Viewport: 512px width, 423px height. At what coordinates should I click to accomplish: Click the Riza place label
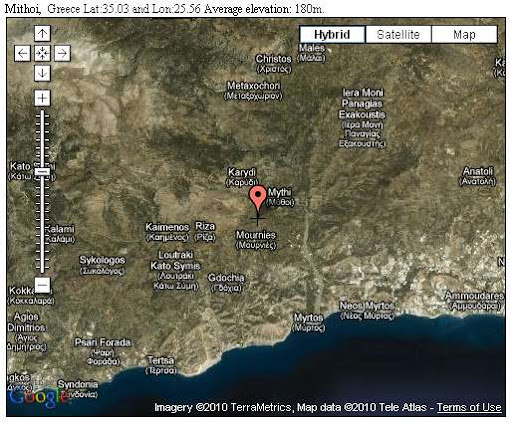205,231
